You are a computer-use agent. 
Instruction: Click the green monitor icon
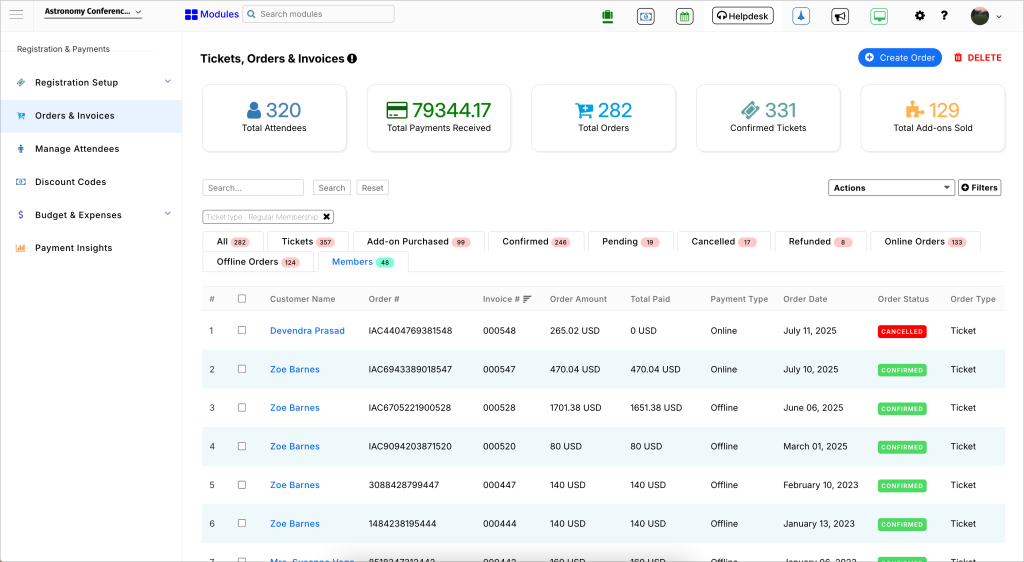[x=879, y=16]
